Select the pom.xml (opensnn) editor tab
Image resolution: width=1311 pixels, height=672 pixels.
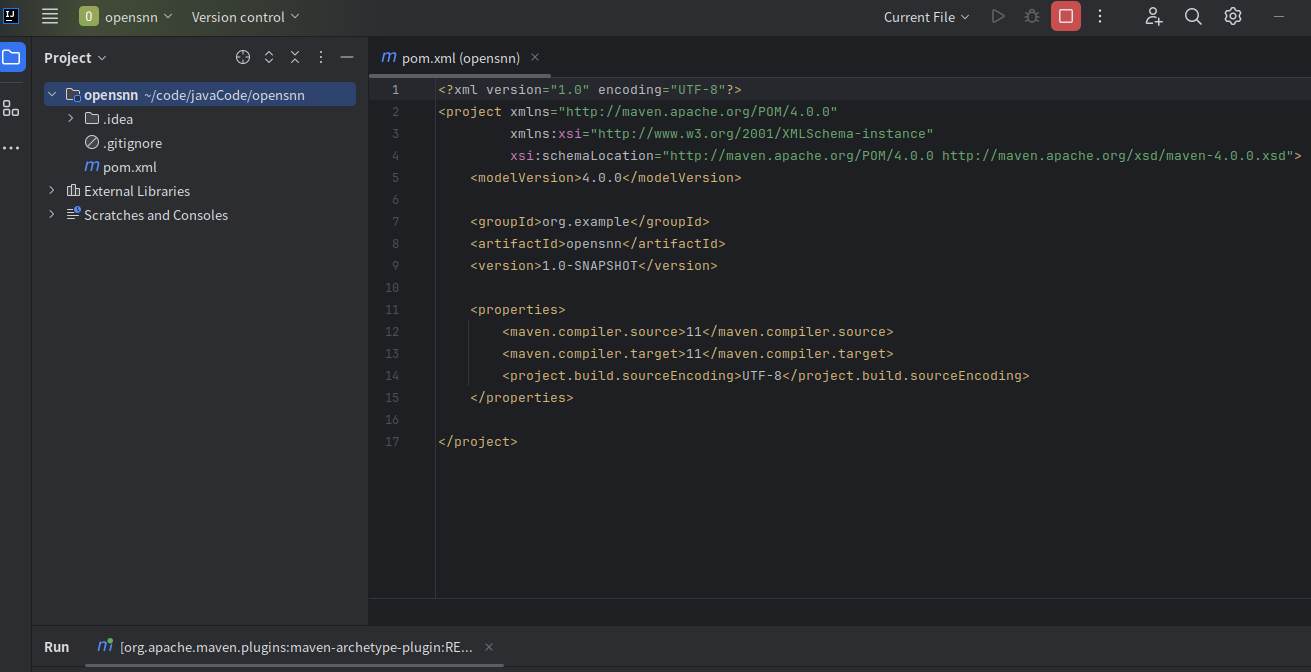(x=451, y=58)
